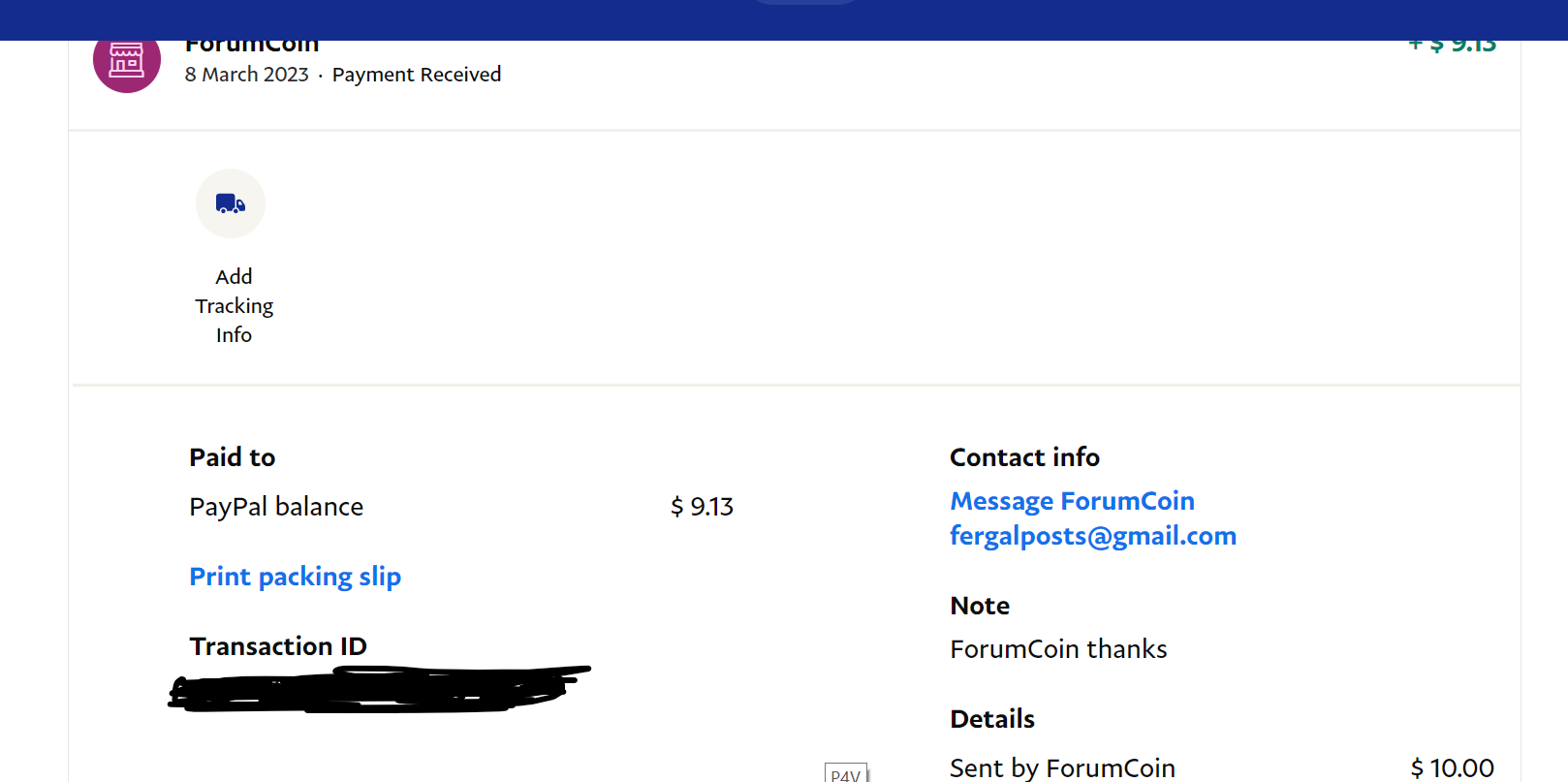Click the $9.13 PayPal balance amount

(x=703, y=507)
